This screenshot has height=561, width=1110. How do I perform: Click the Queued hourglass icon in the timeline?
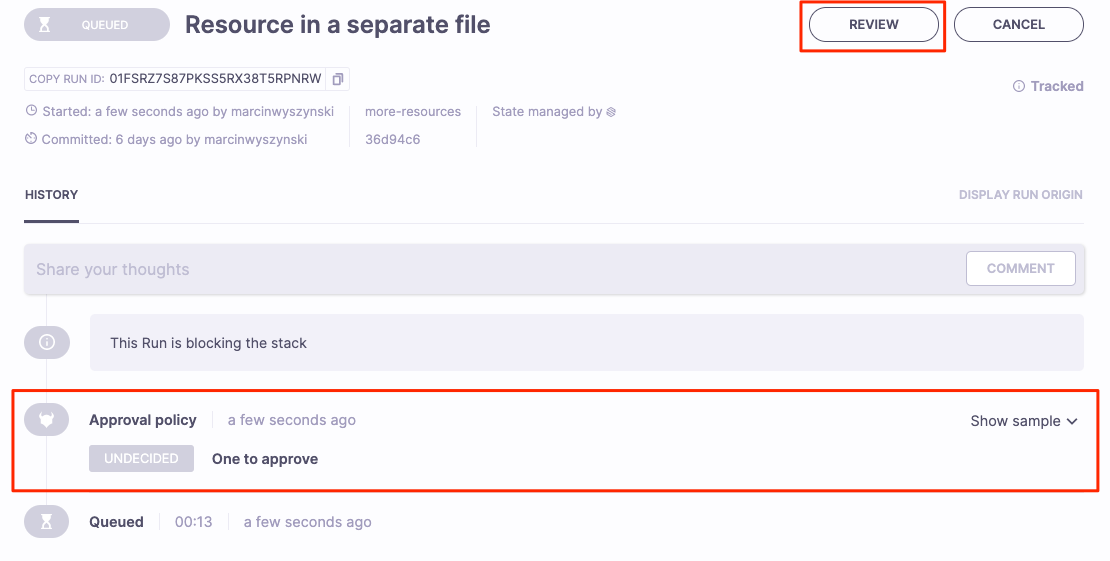click(46, 522)
